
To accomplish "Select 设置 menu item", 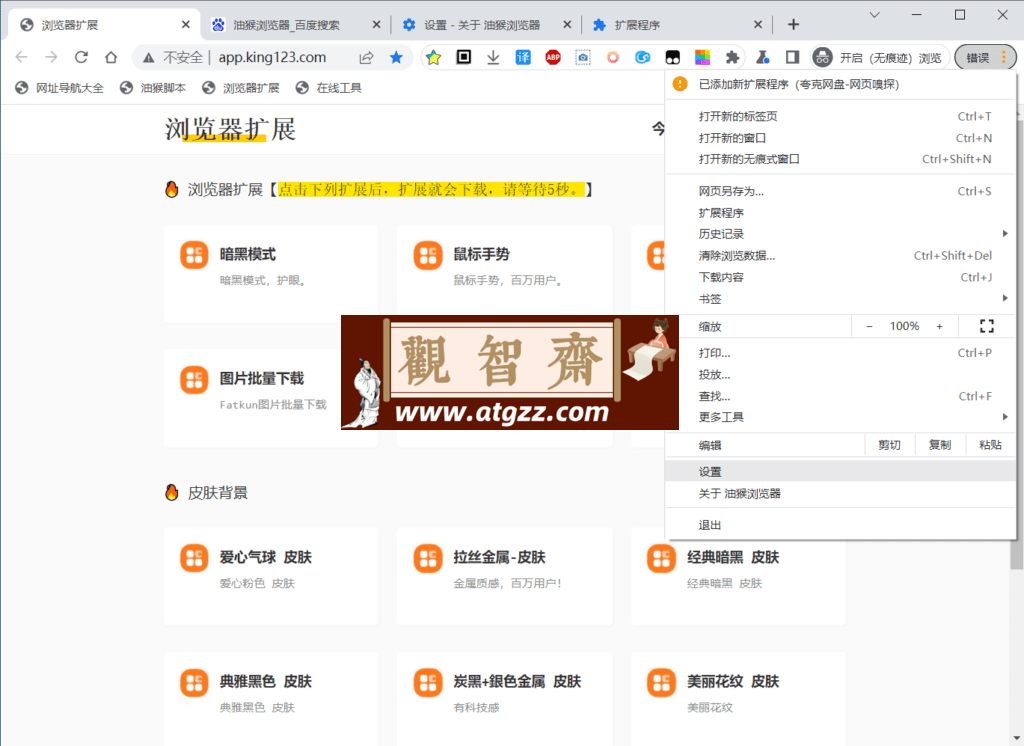I will 840,472.
